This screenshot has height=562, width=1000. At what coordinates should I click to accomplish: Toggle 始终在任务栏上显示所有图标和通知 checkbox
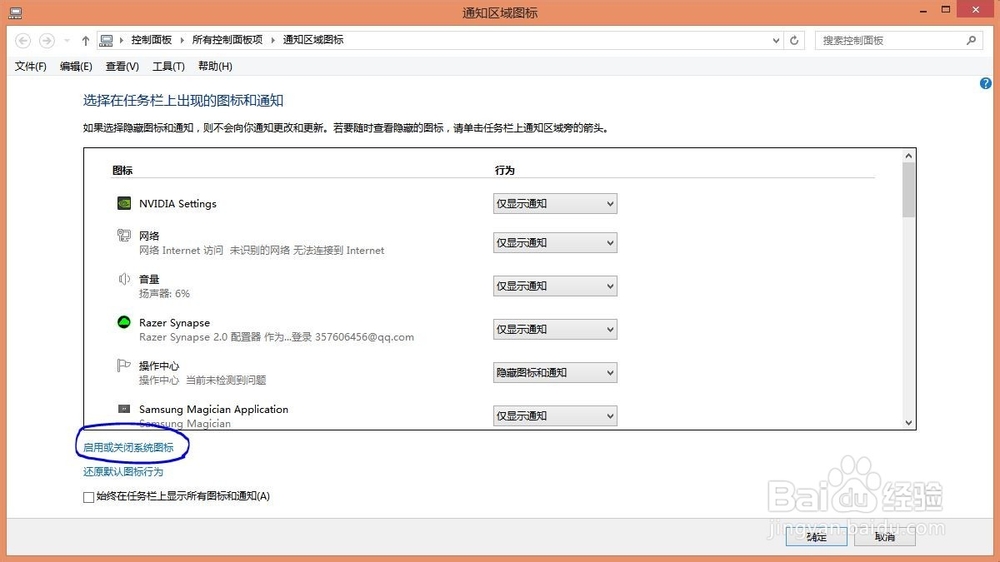pyautogui.click(x=89, y=497)
